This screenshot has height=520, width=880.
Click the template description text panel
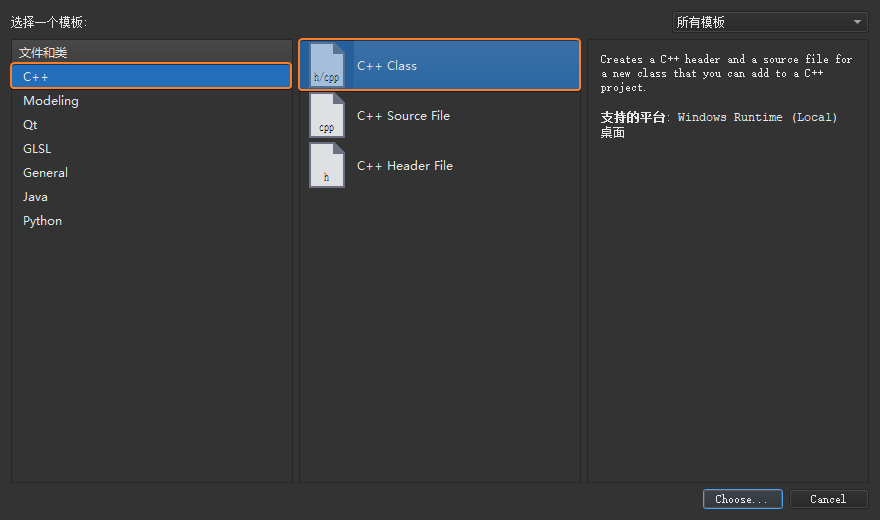pyautogui.click(x=726, y=73)
